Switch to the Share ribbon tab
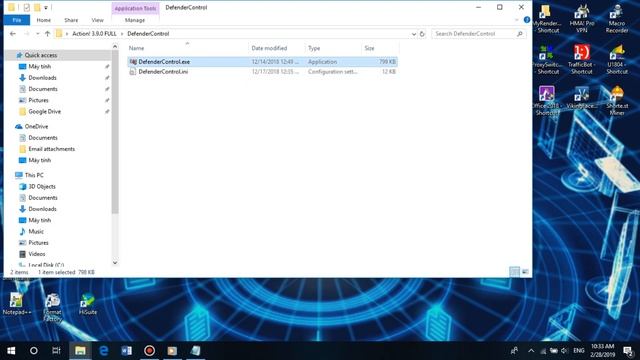Viewport: 640px width, 360px height. (x=71, y=20)
